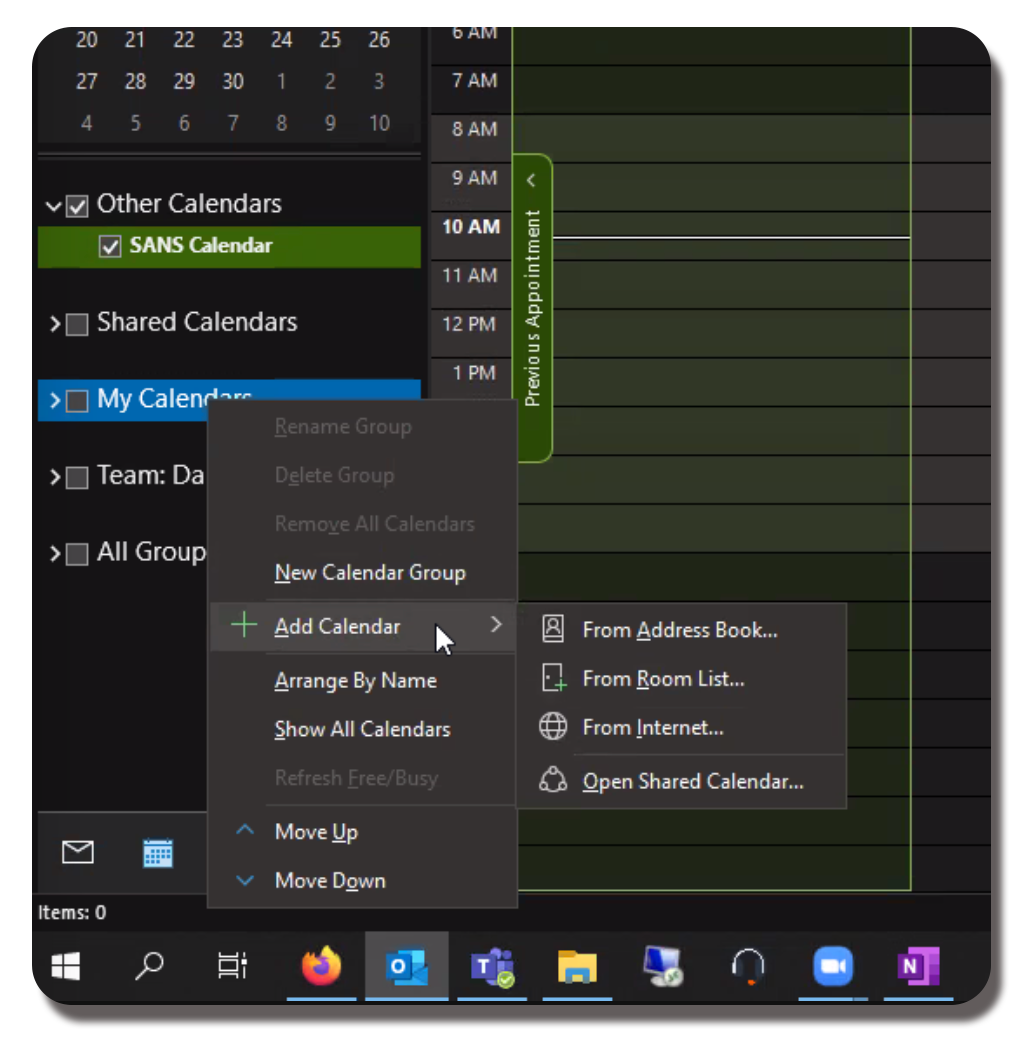The height and width of the screenshot is (1047, 1036).
Task: Open Microsoft Teams from the taskbar
Action: pos(493,966)
